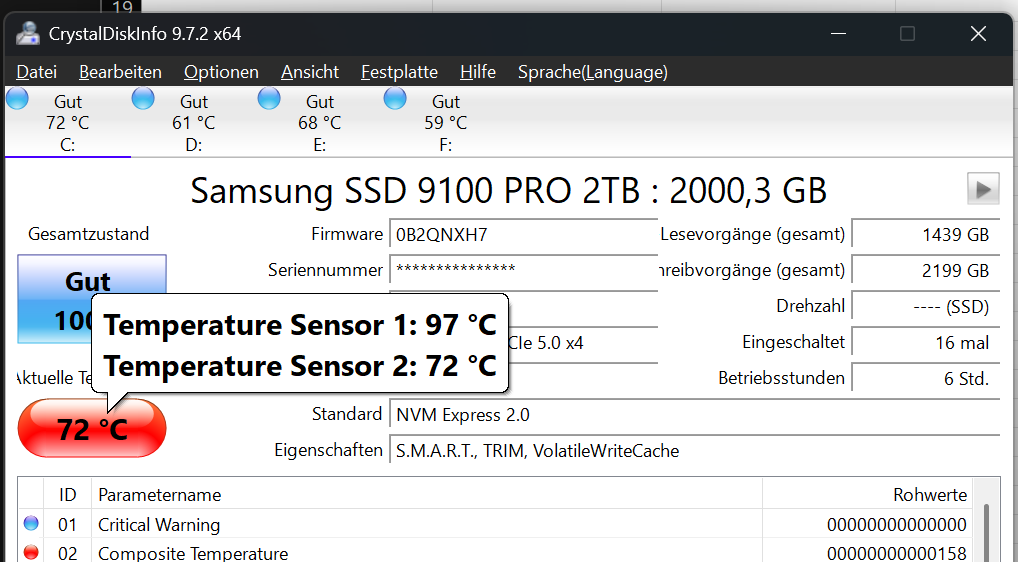The height and width of the screenshot is (562, 1018).
Task: Click the Eingeschaltet value 16 mal
Action: (x=926, y=342)
